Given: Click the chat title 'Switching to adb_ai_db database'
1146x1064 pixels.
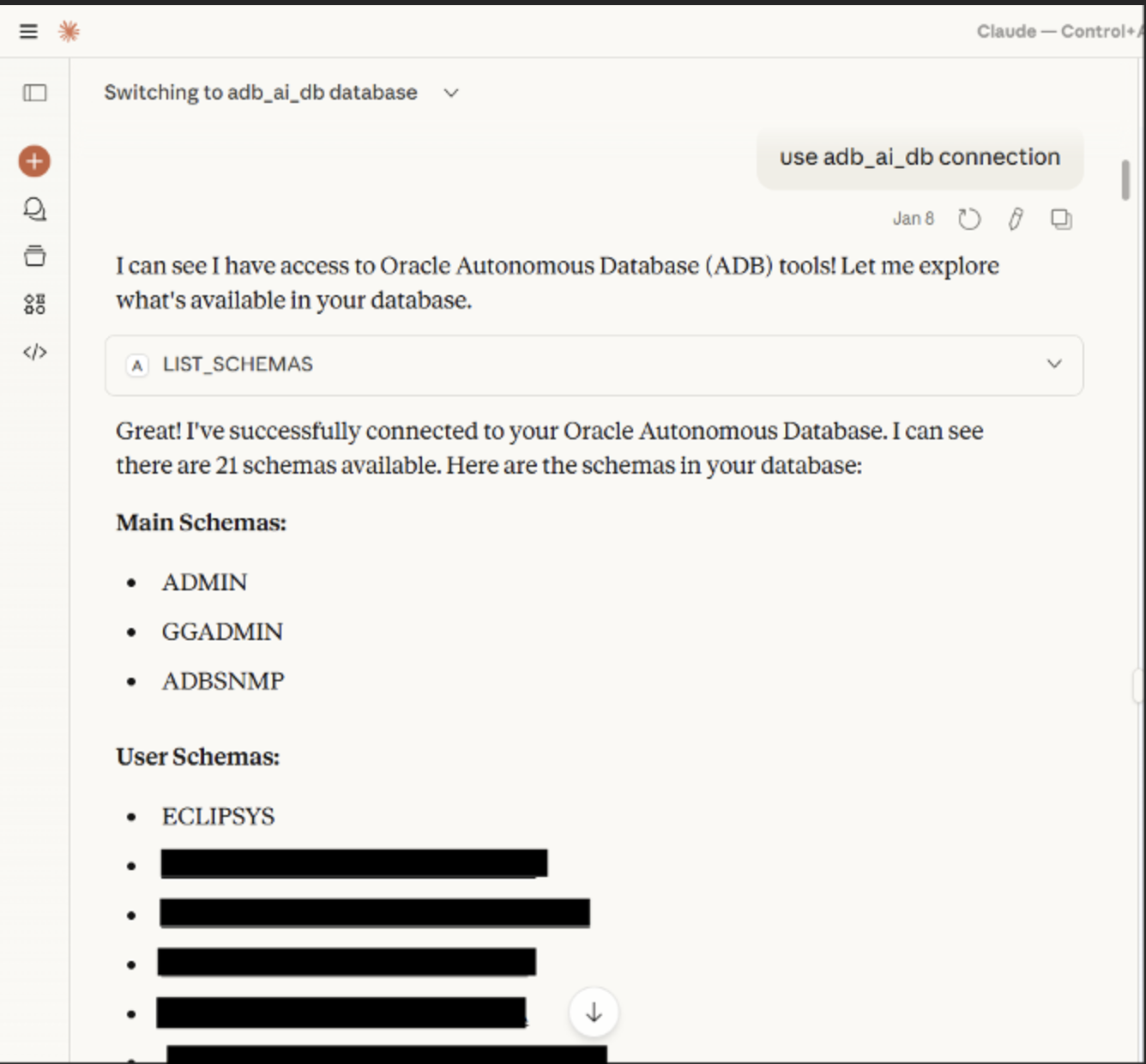Looking at the screenshot, I should [x=261, y=93].
